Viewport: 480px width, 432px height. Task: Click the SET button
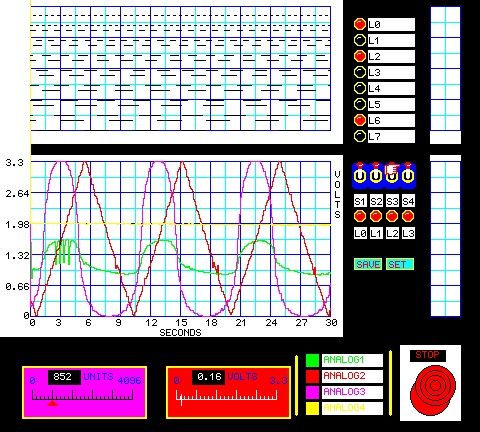pyautogui.click(x=400, y=264)
